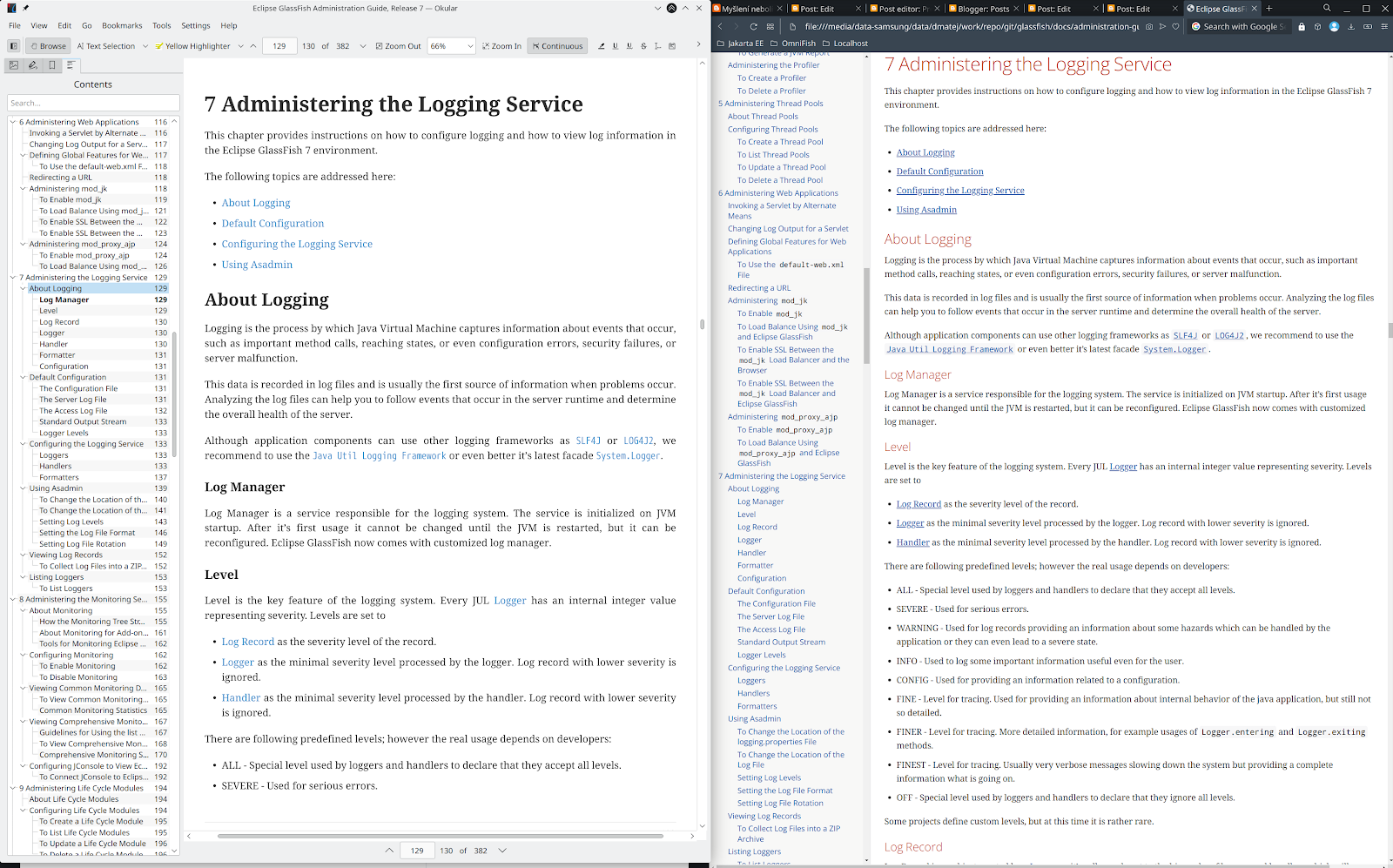The height and width of the screenshot is (868, 1393).
Task: Switch to 'Blogger: Posts' browser tab
Action: pyautogui.click(x=983, y=9)
